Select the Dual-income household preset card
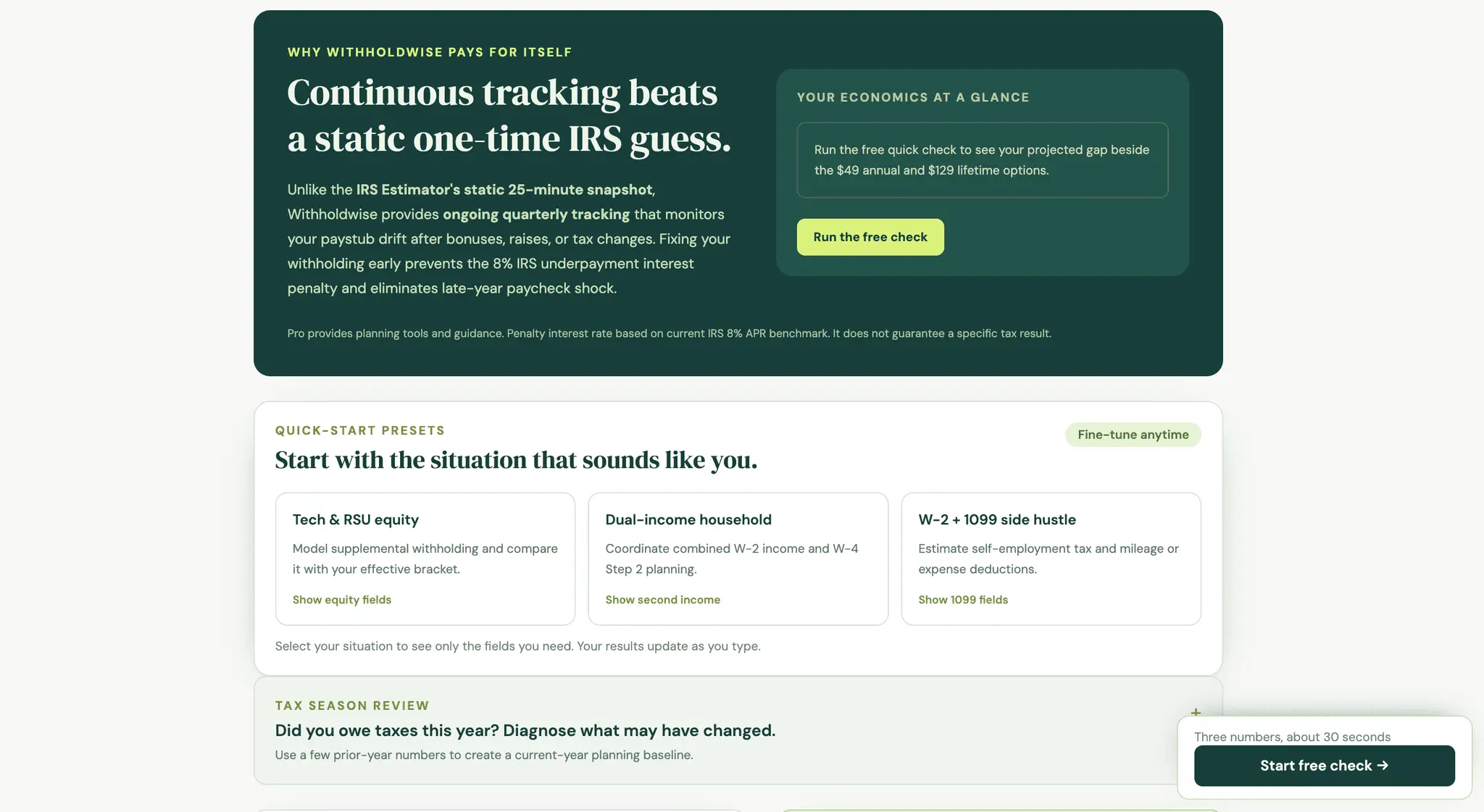Viewport: 1484px width, 812px height. (x=738, y=558)
